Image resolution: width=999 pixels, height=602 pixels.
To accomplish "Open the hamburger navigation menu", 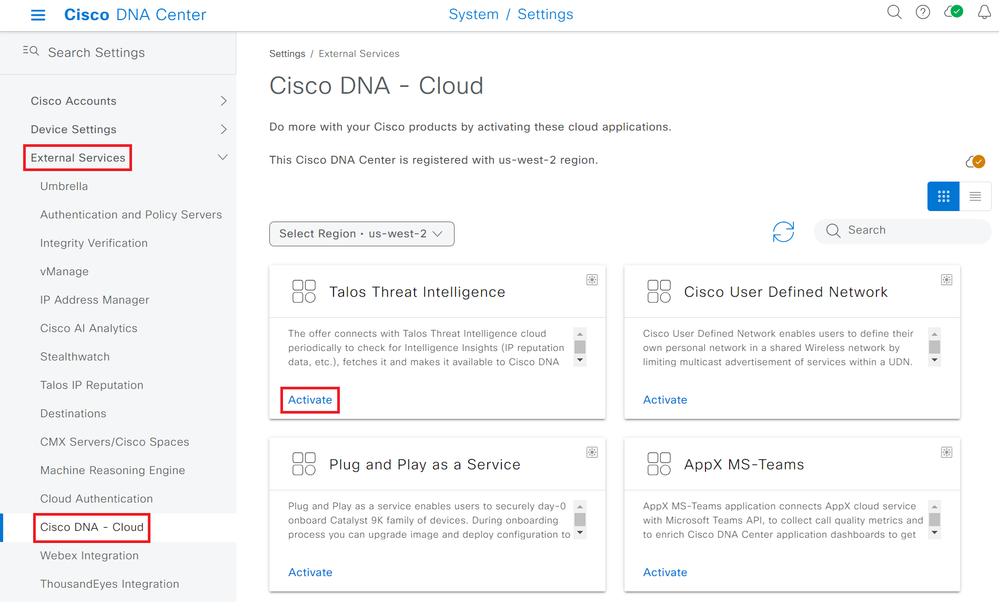I will pos(38,15).
